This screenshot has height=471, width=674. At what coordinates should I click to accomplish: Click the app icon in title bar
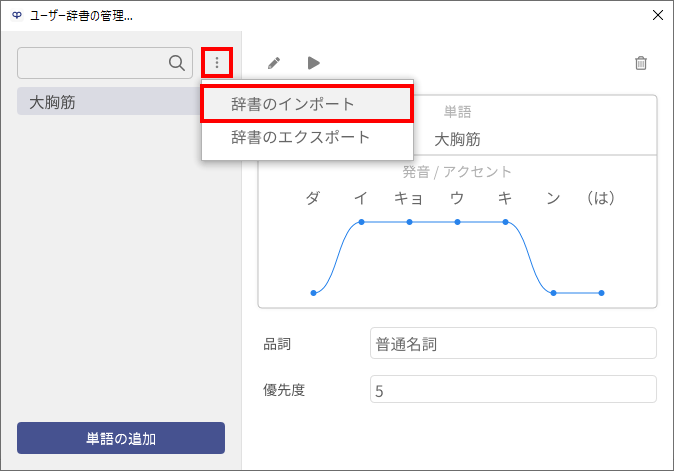click(16, 15)
